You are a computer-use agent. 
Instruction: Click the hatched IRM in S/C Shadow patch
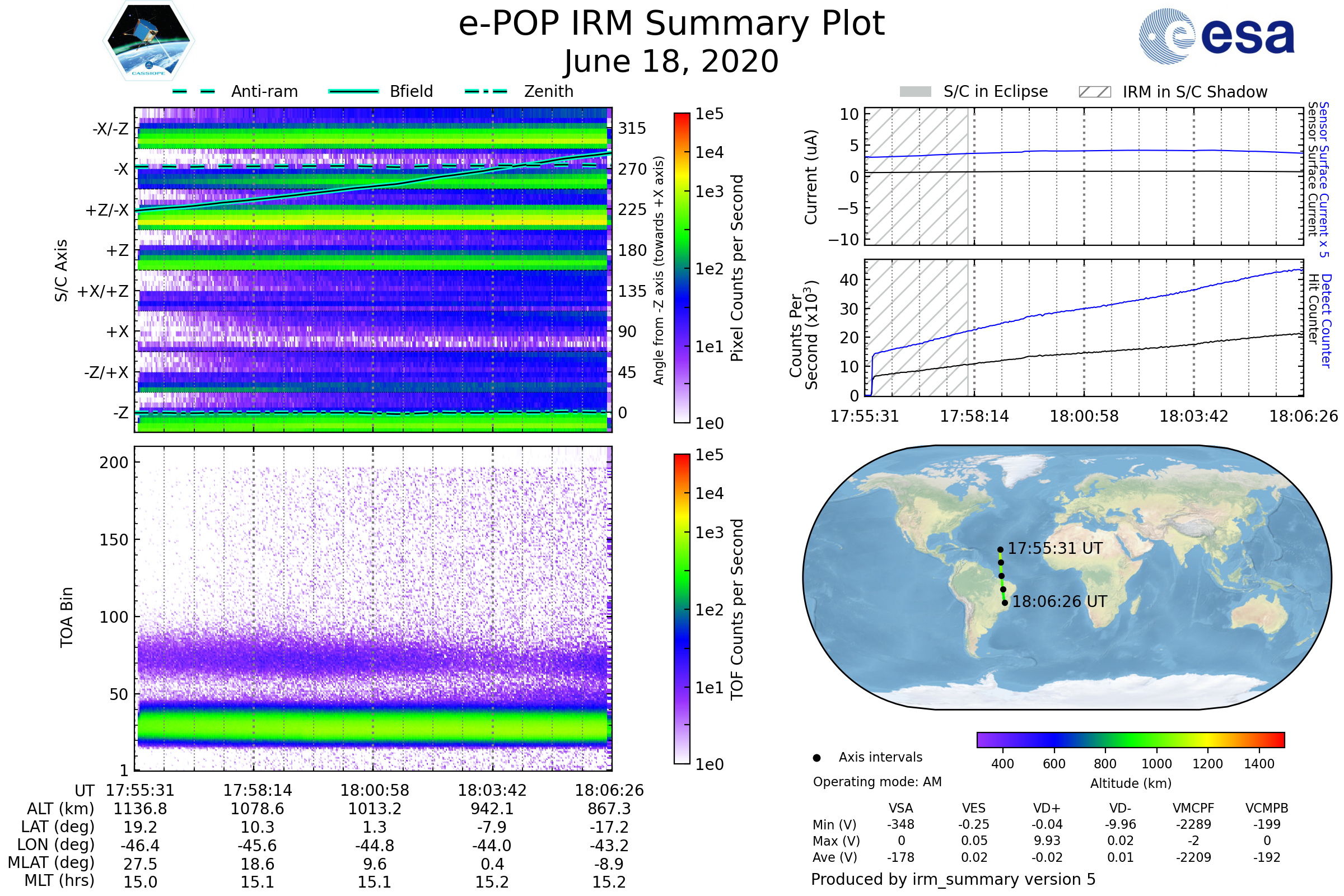pyautogui.click(x=1095, y=92)
